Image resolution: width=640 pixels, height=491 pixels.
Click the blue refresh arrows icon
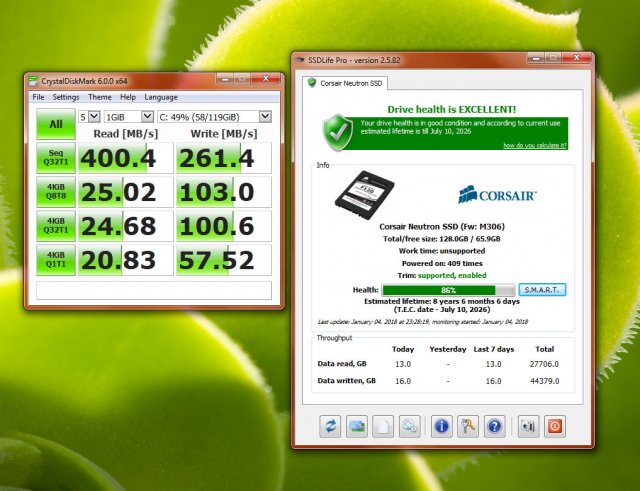click(330, 426)
